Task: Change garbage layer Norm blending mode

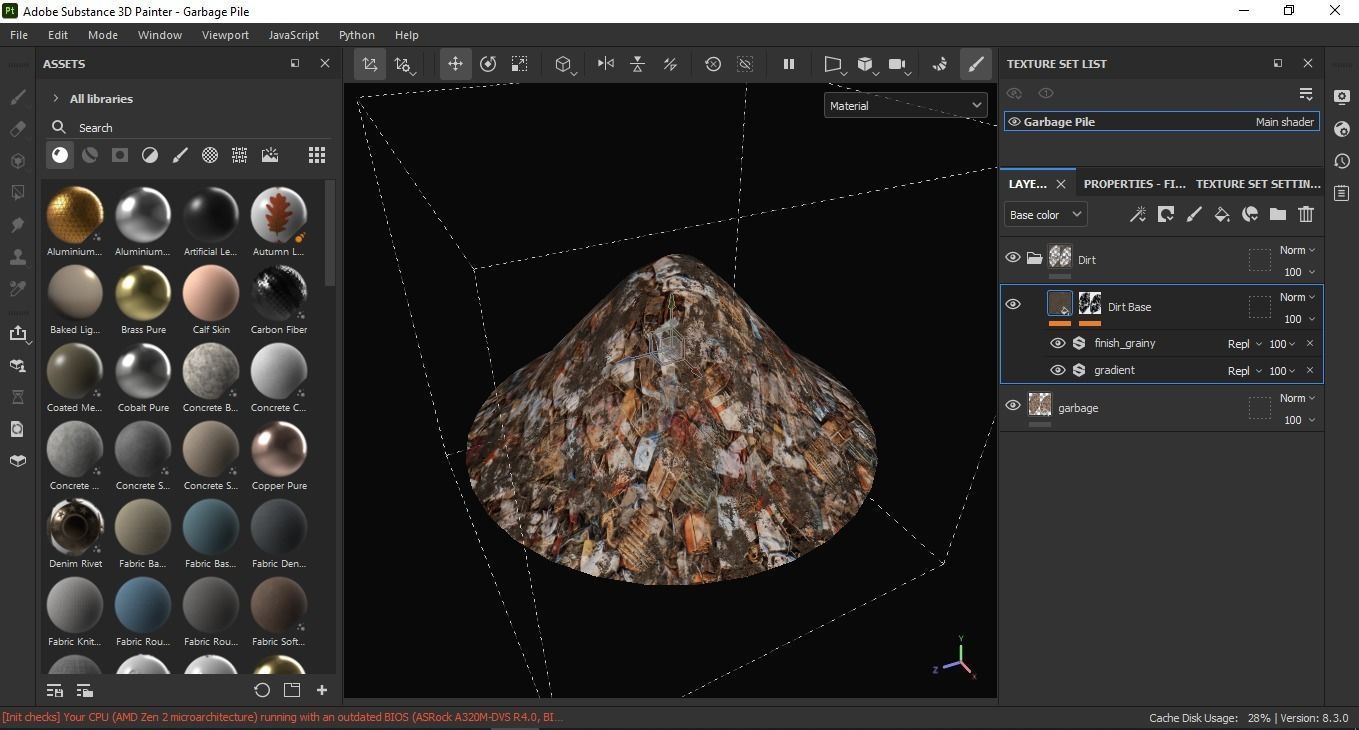Action: (x=1298, y=398)
